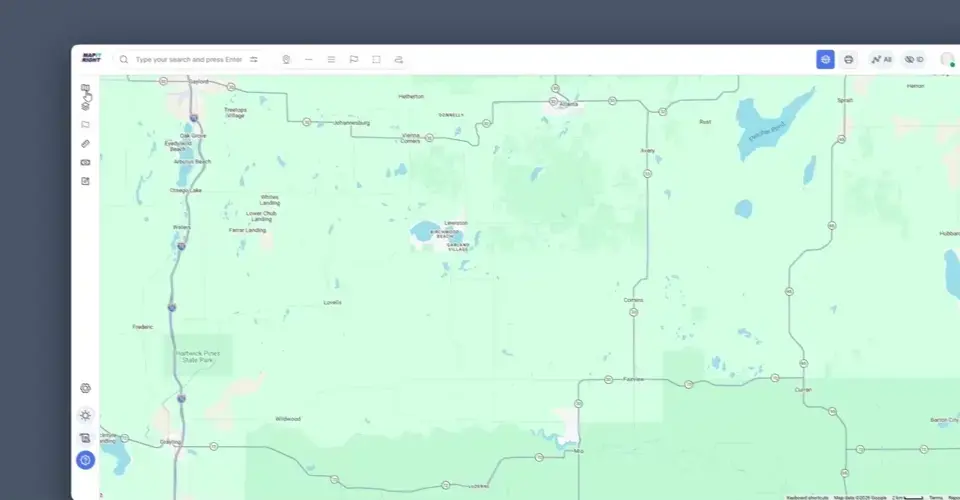960x500 pixels.
Task: Click the 'Keyboard shortcuts' link at map bottom
Action: pyautogui.click(x=807, y=498)
